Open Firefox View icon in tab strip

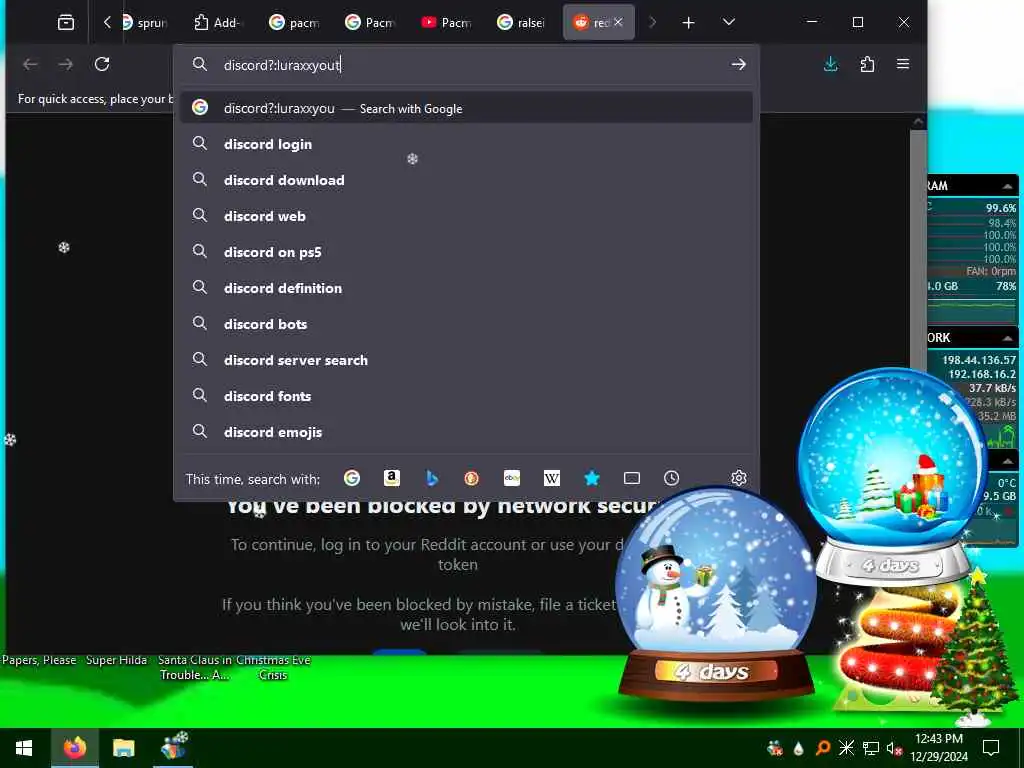[66, 23]
